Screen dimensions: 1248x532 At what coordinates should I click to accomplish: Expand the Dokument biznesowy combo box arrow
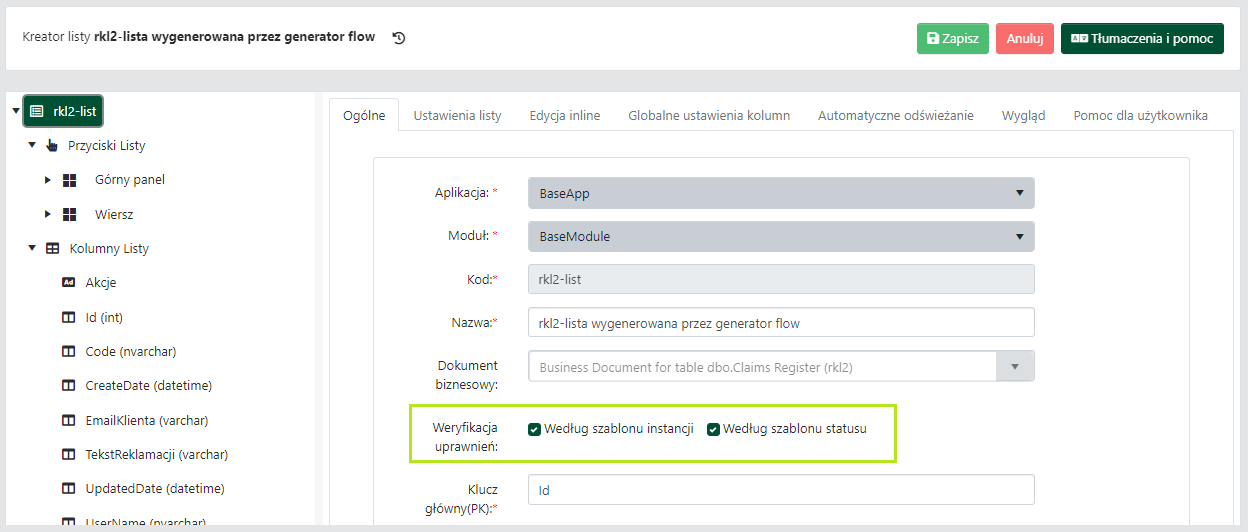click(x=1015, y=366)
